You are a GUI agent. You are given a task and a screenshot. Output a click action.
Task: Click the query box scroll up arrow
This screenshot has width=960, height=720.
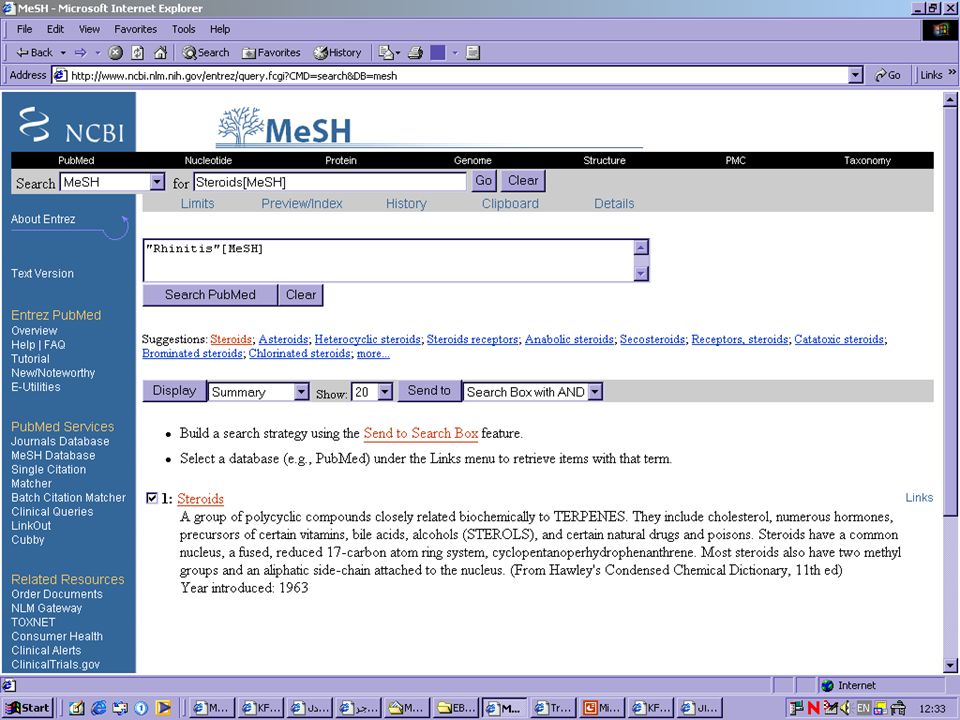point(641,247)
